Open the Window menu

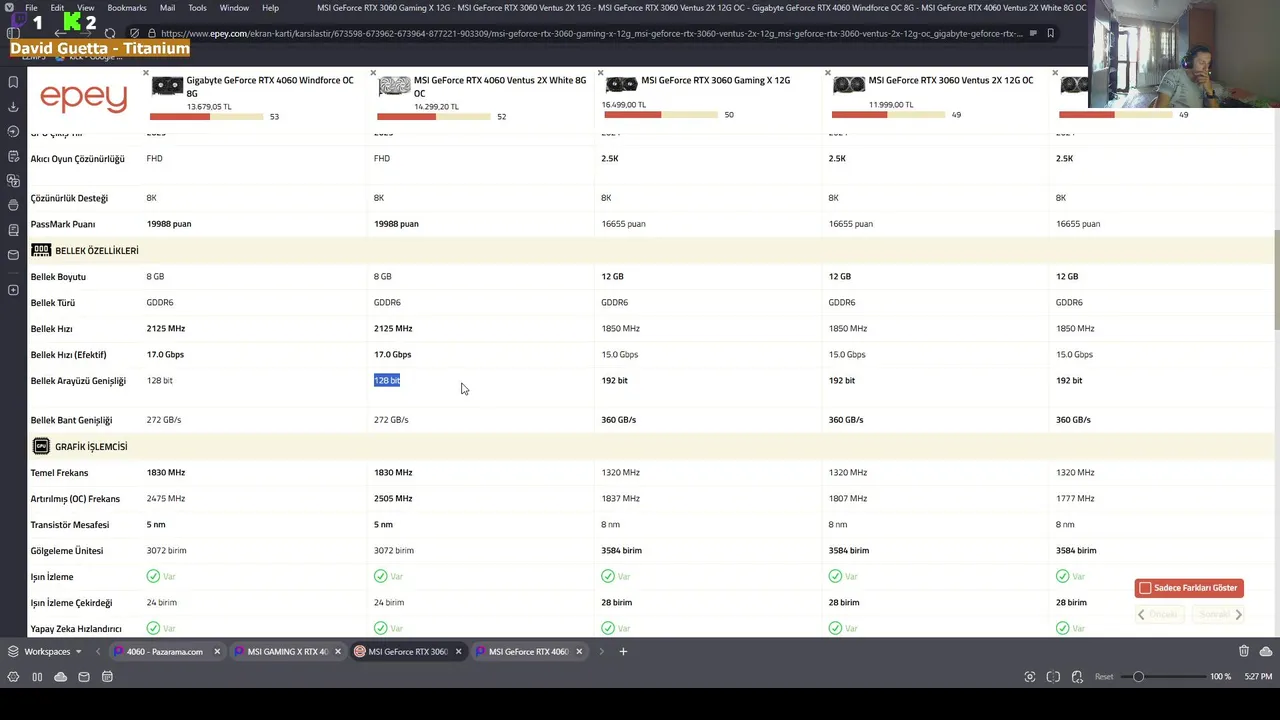point(234,8)
